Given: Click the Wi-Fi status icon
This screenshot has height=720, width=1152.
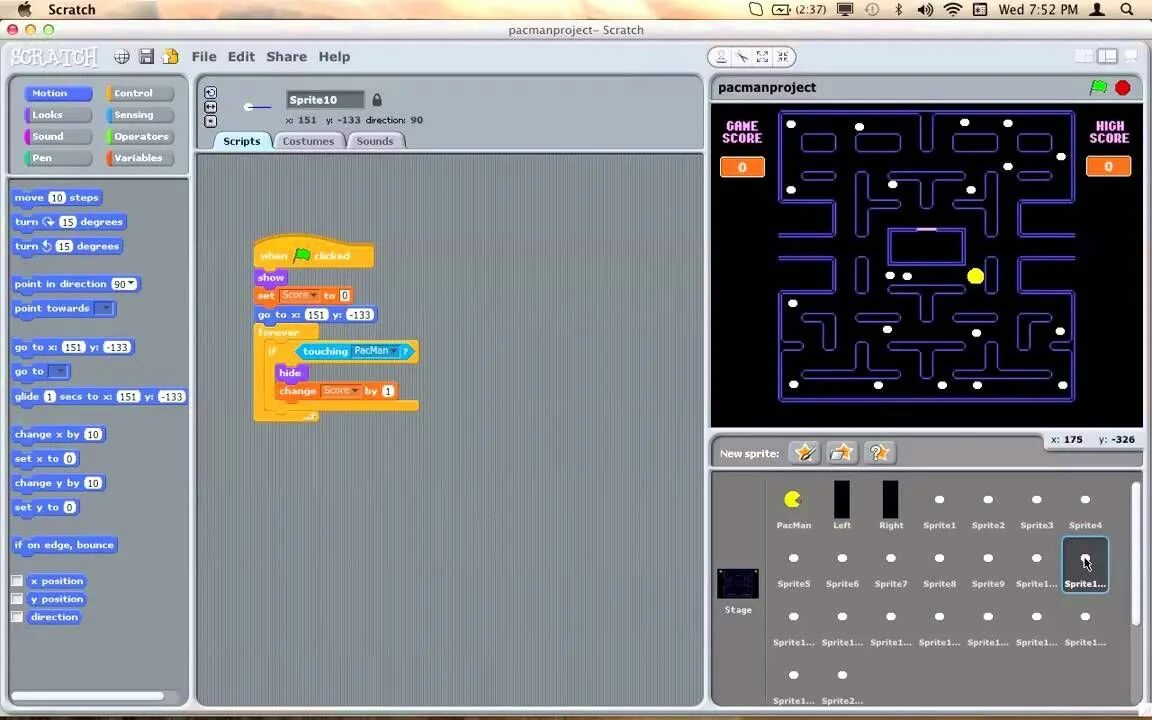Looking at the screenshot, I should pos(953,10).
